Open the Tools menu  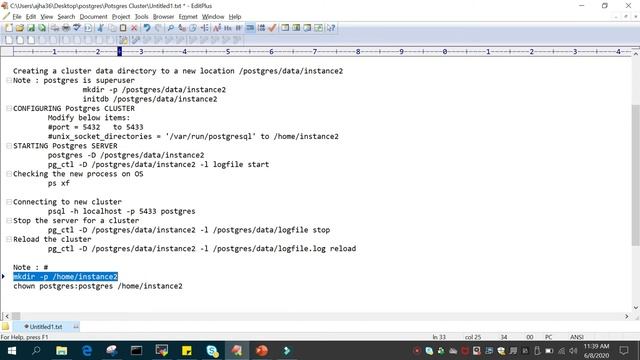point(141,17)
